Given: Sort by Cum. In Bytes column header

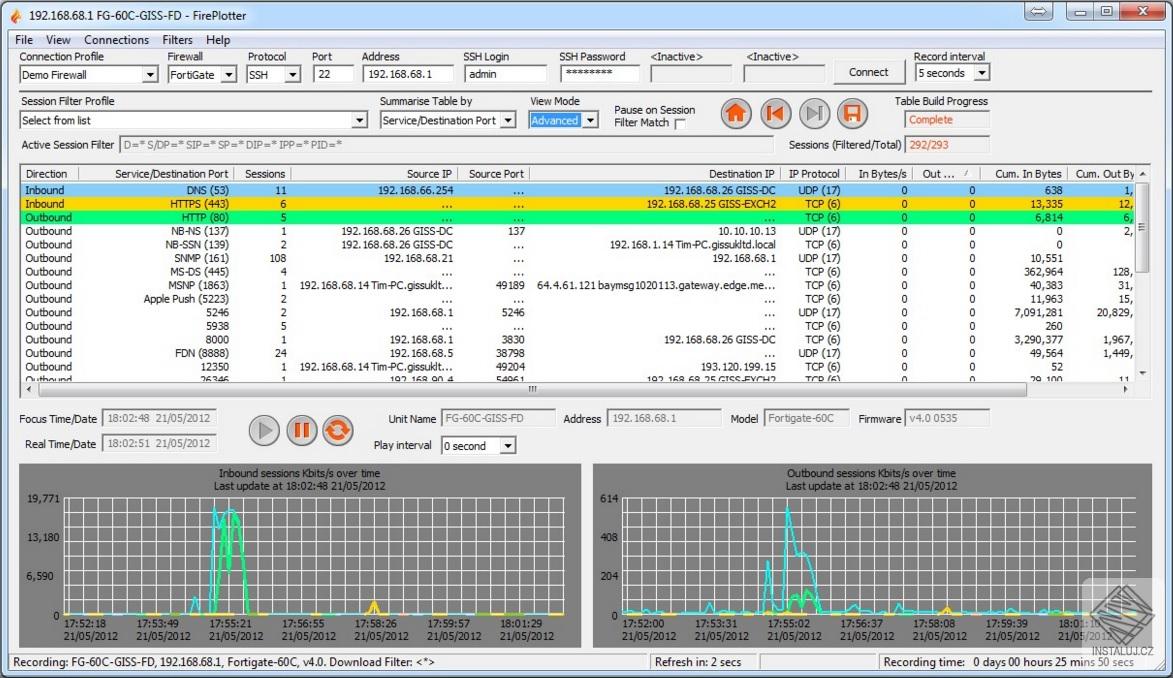Looking at the screenshot, I should pyautogui.click(x=1023, y=174).
